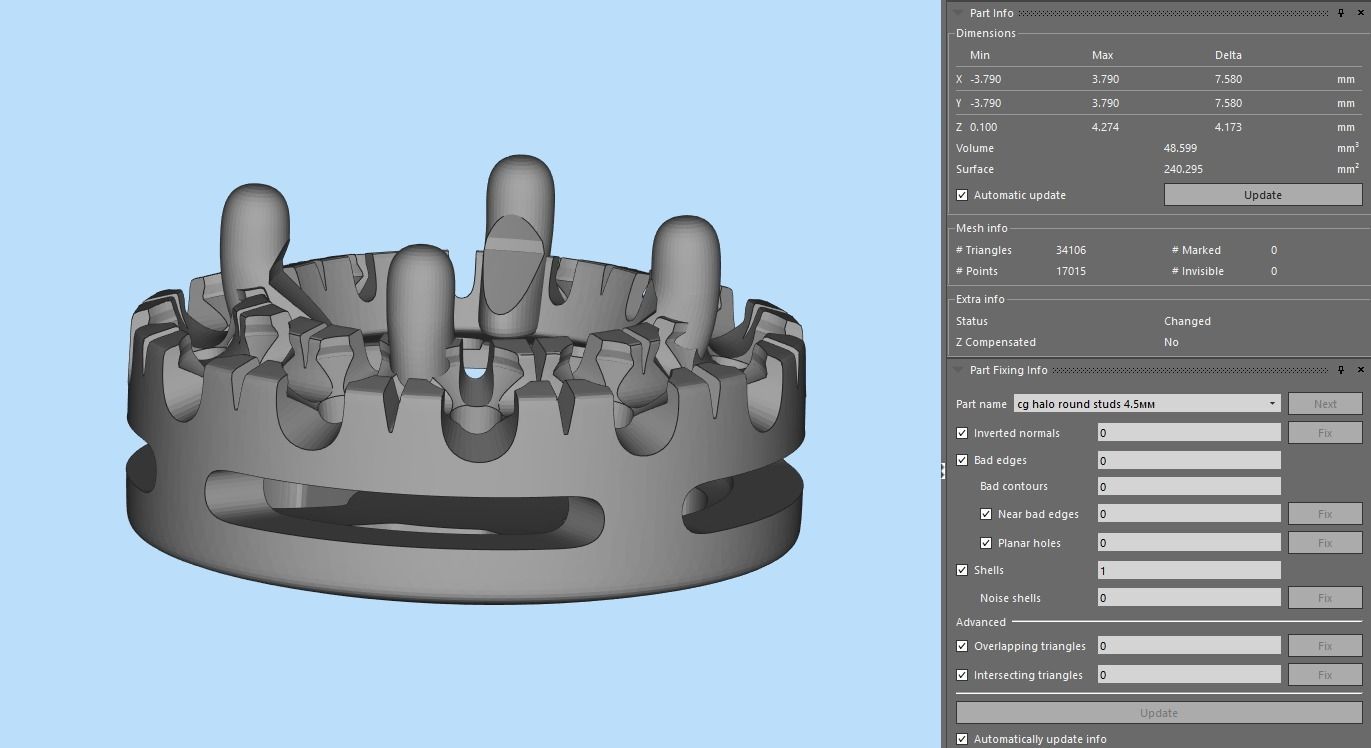
Task: Click the Z delta value 4.173
Action: click(1228, 127)
